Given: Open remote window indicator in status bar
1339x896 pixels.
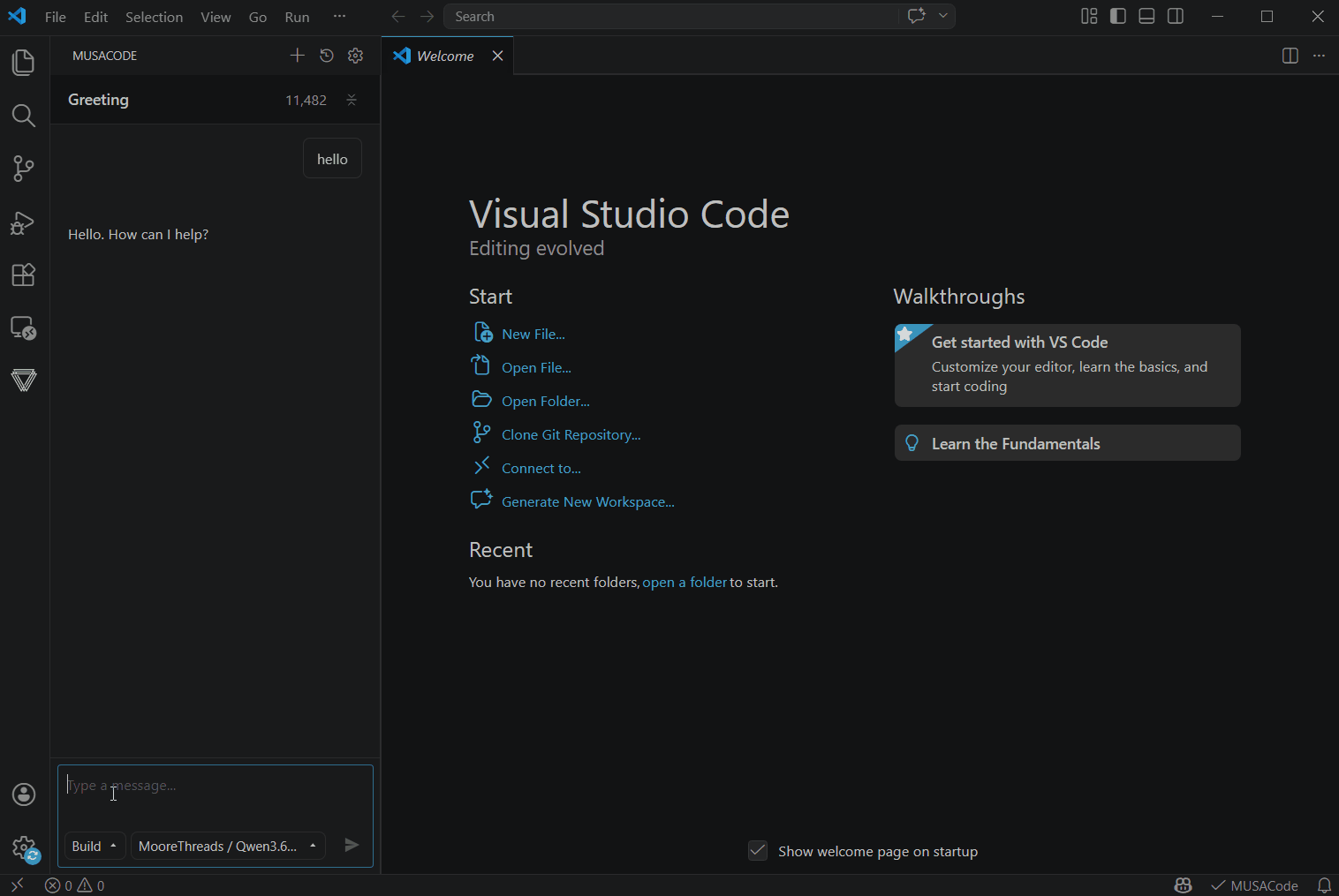Looking at the screenshot, I should [x=17, y=885].
